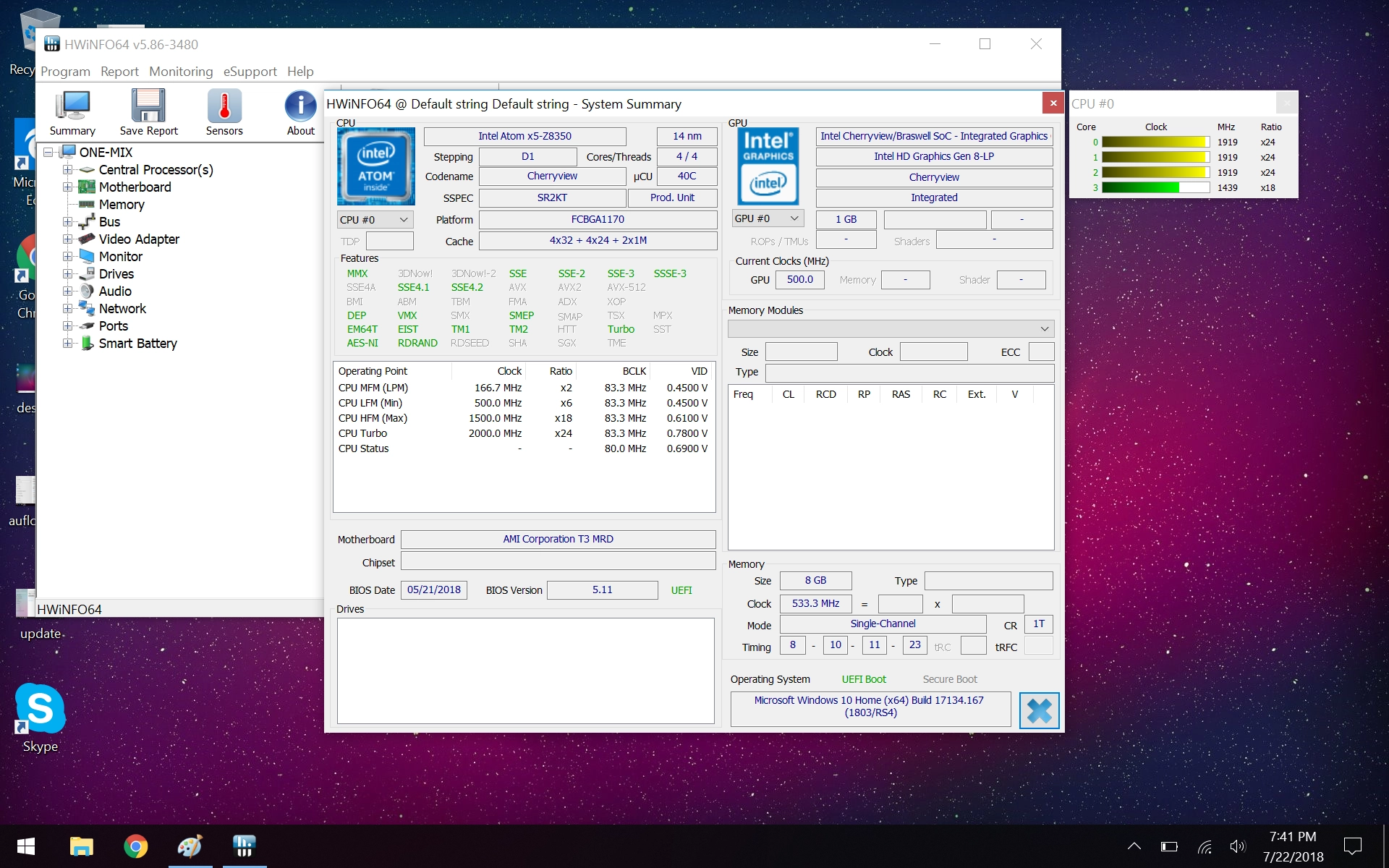Click HWiNFO taskbar icon
Screen dimensions: 1389x868
click(244, 846)
